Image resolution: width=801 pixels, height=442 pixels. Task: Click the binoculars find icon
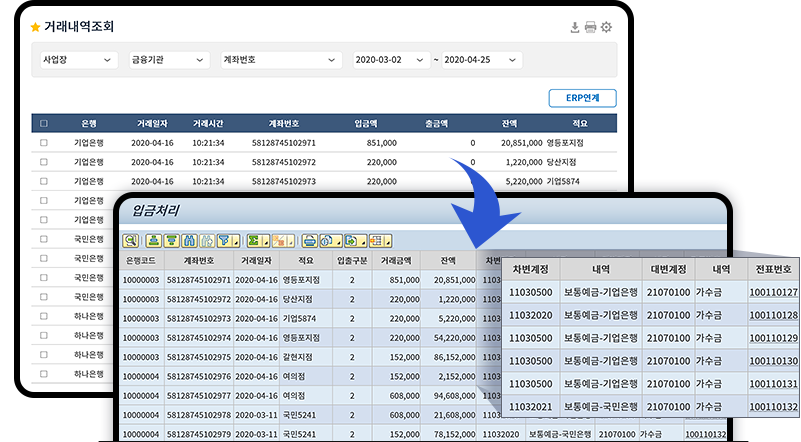pyautogui.click(x=189, y=240)
